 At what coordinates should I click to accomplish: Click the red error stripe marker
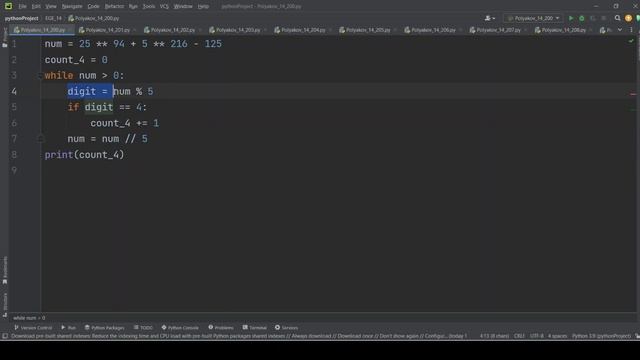pyautogui.click(x=633, y=94)
